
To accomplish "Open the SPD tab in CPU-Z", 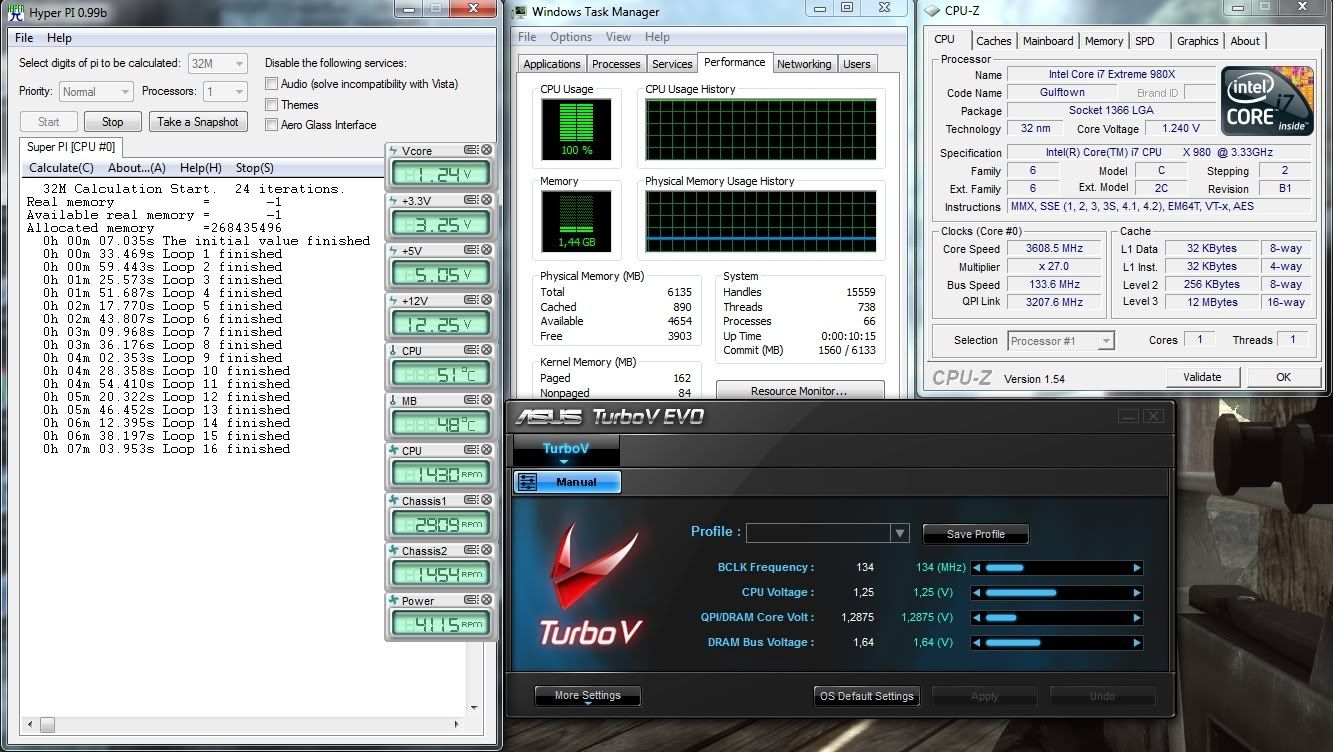I will [x=1145, y=41].
